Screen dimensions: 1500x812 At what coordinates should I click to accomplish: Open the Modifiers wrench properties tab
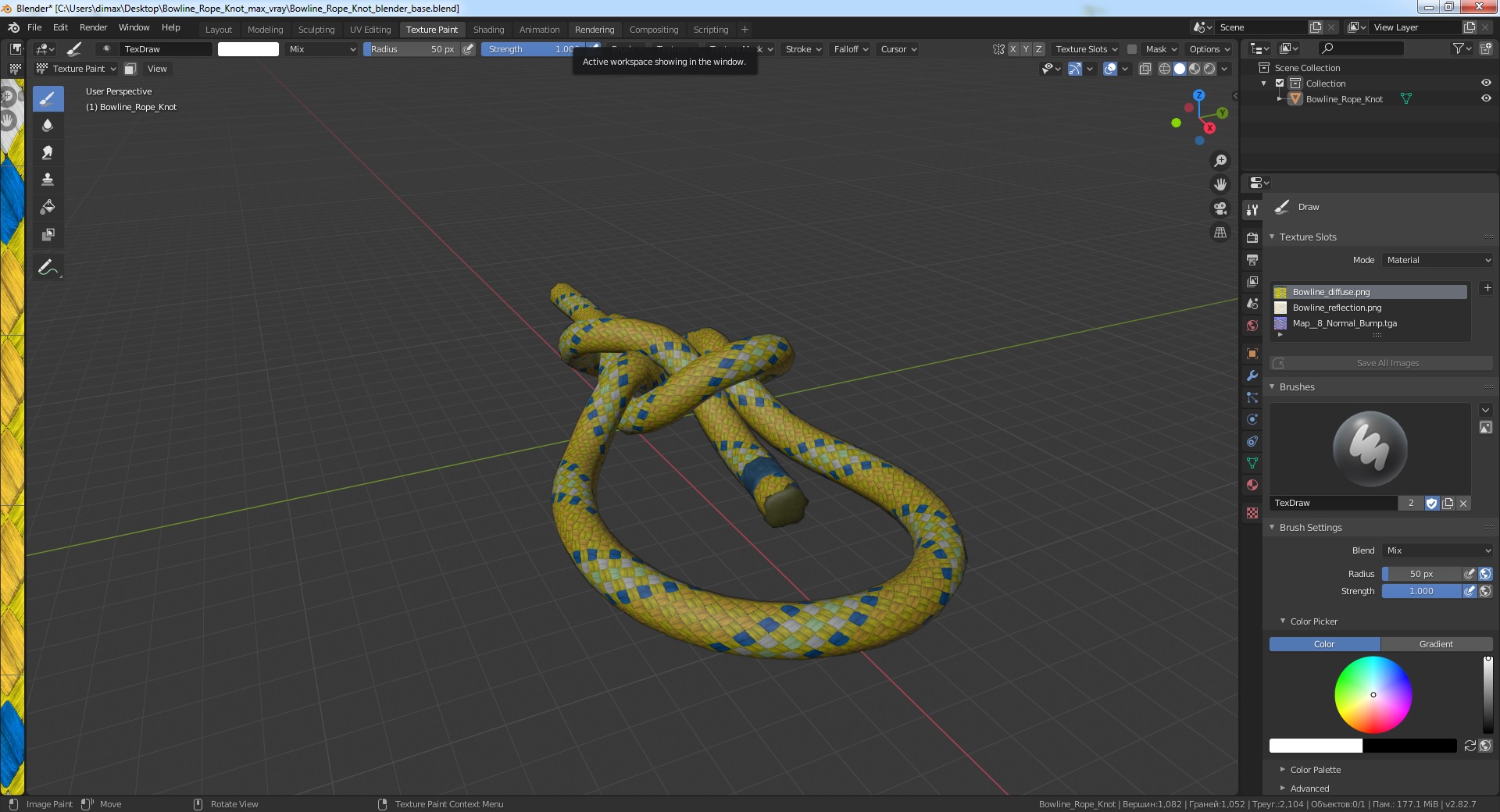[x=1252, y=376]
